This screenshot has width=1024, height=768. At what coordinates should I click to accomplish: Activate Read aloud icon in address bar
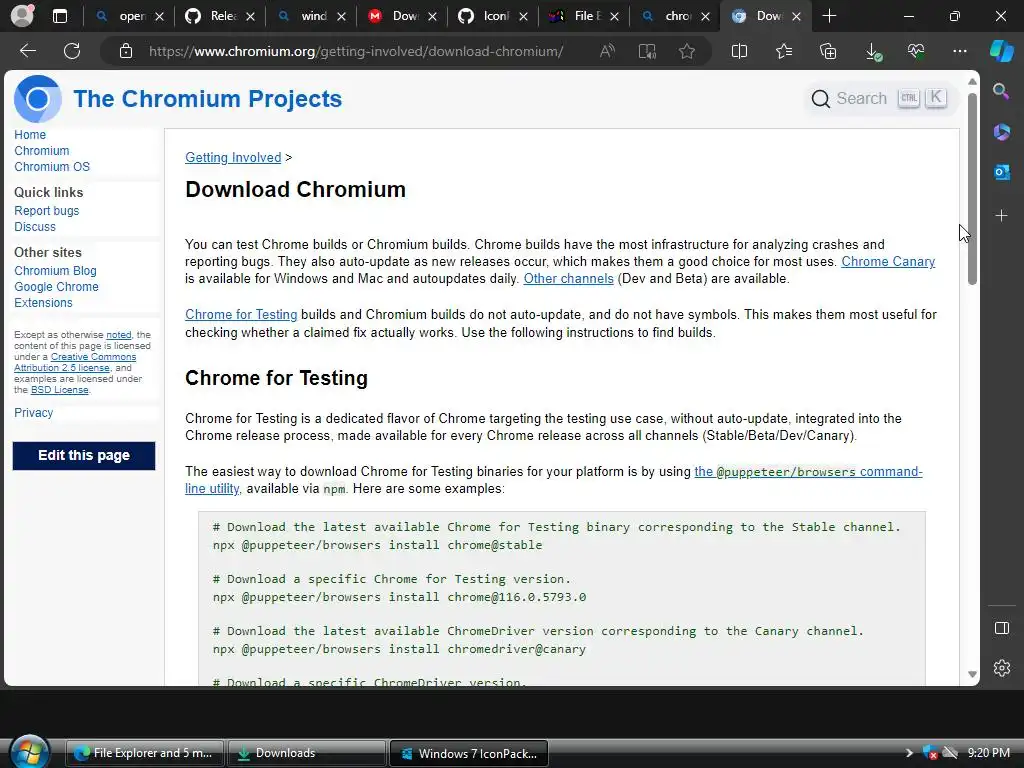[x=607, y=51]
